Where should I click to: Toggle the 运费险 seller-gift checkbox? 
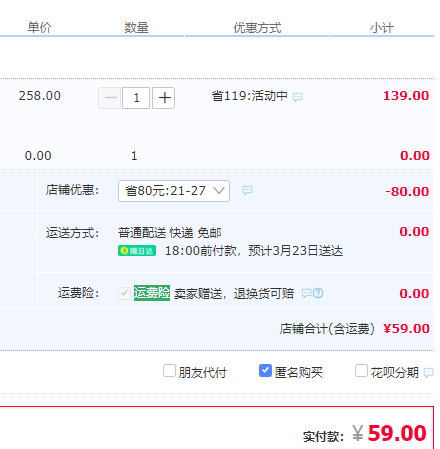pos(124,293)
